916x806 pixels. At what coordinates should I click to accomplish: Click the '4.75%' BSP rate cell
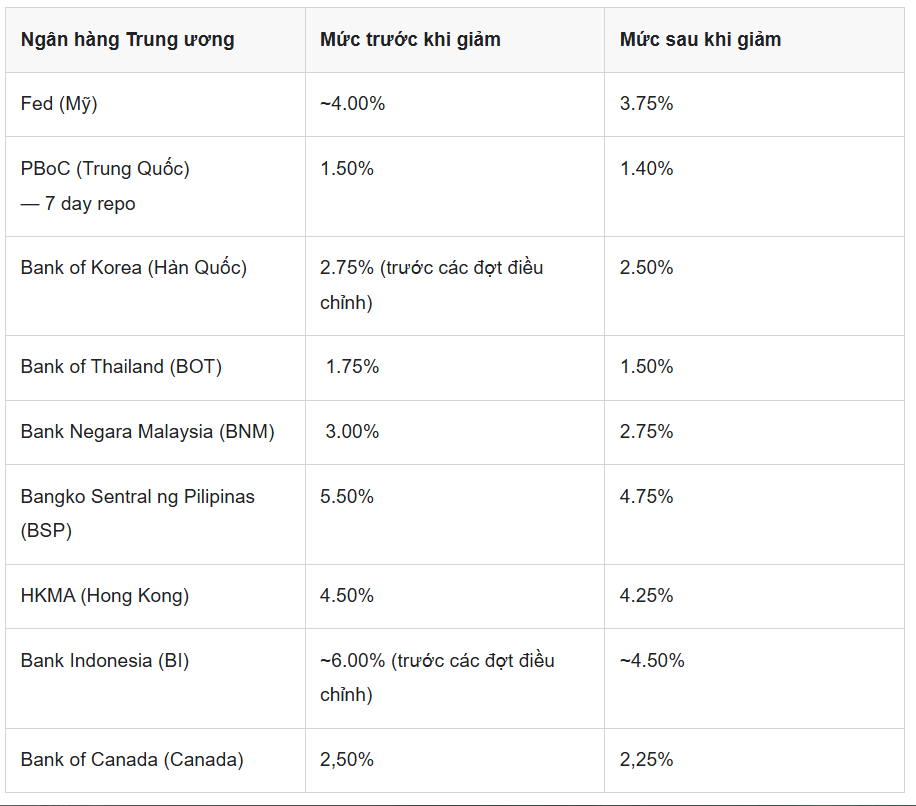(646, 497)
